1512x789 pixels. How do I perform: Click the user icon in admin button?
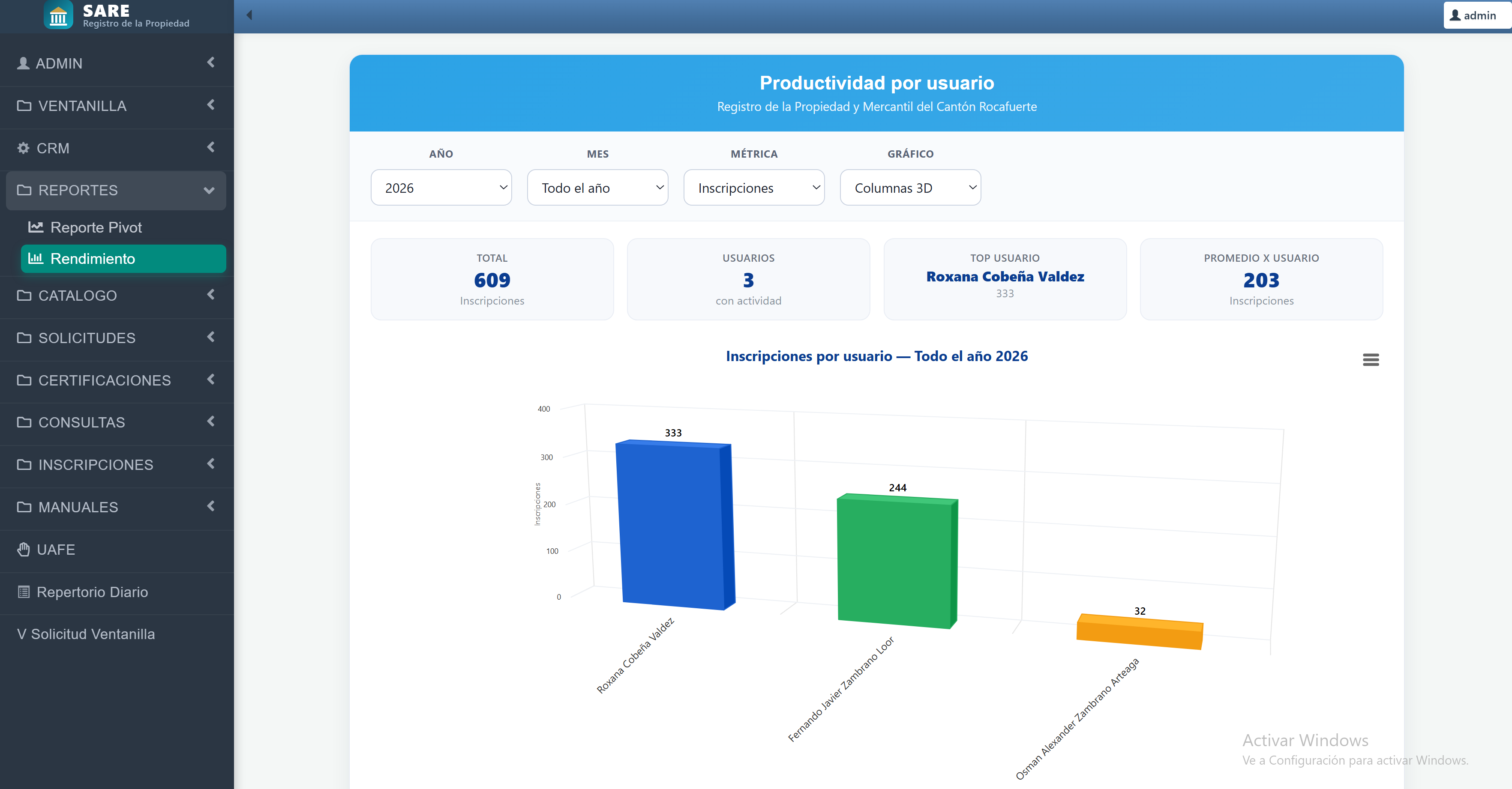click(1455, 15)
